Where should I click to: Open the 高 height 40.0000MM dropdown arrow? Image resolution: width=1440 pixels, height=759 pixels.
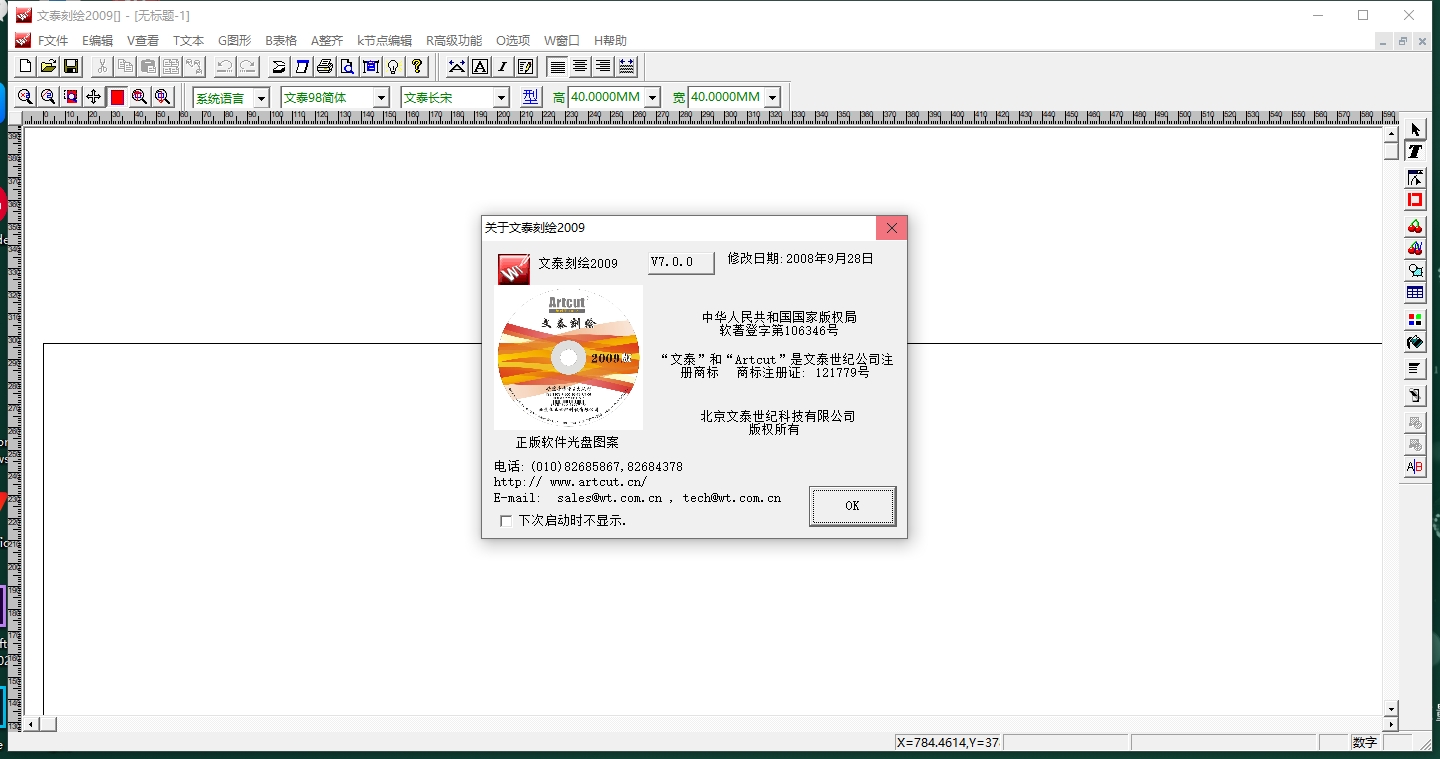(x=653, y=98)
